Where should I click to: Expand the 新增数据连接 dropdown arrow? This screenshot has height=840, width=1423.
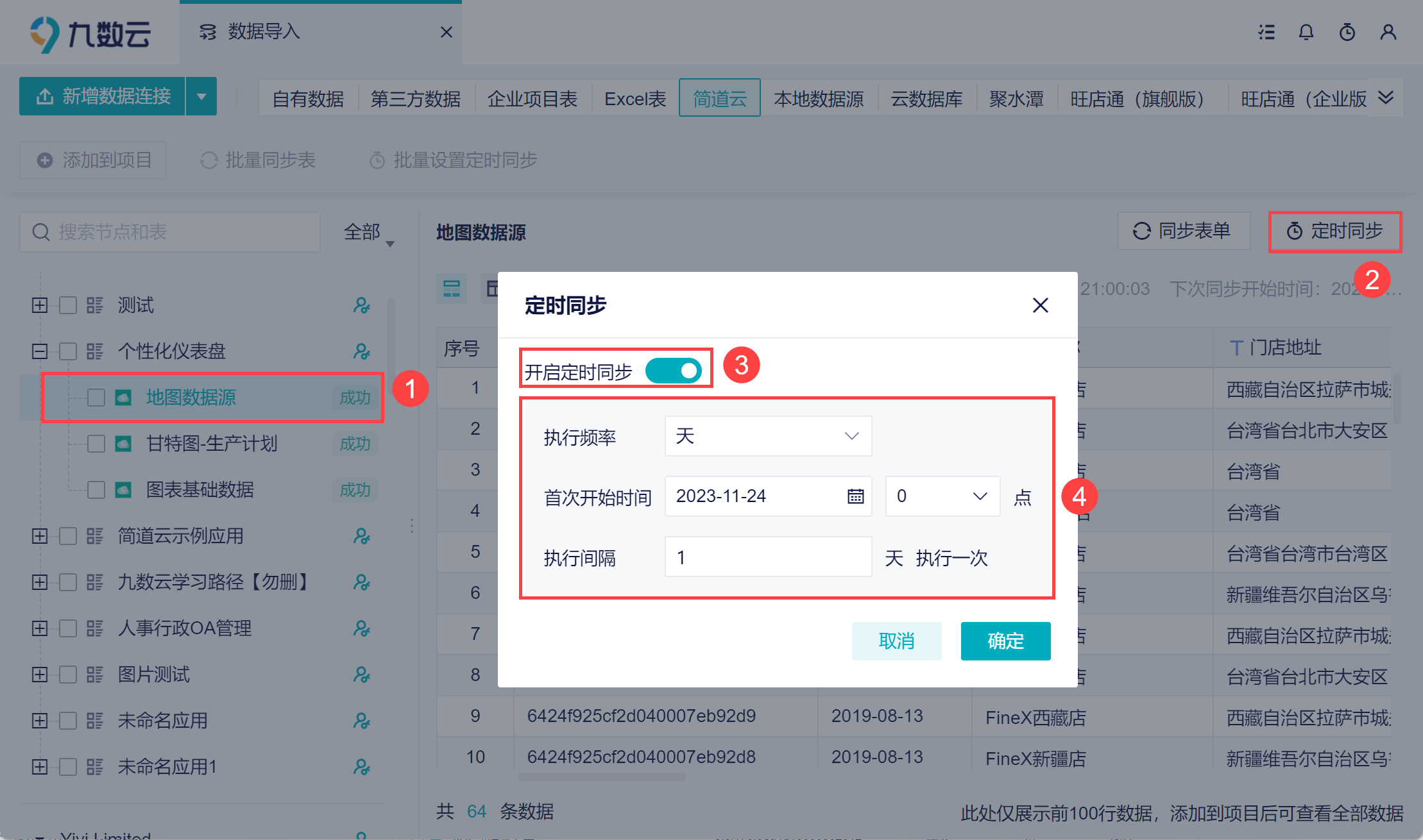click(201, 97)
